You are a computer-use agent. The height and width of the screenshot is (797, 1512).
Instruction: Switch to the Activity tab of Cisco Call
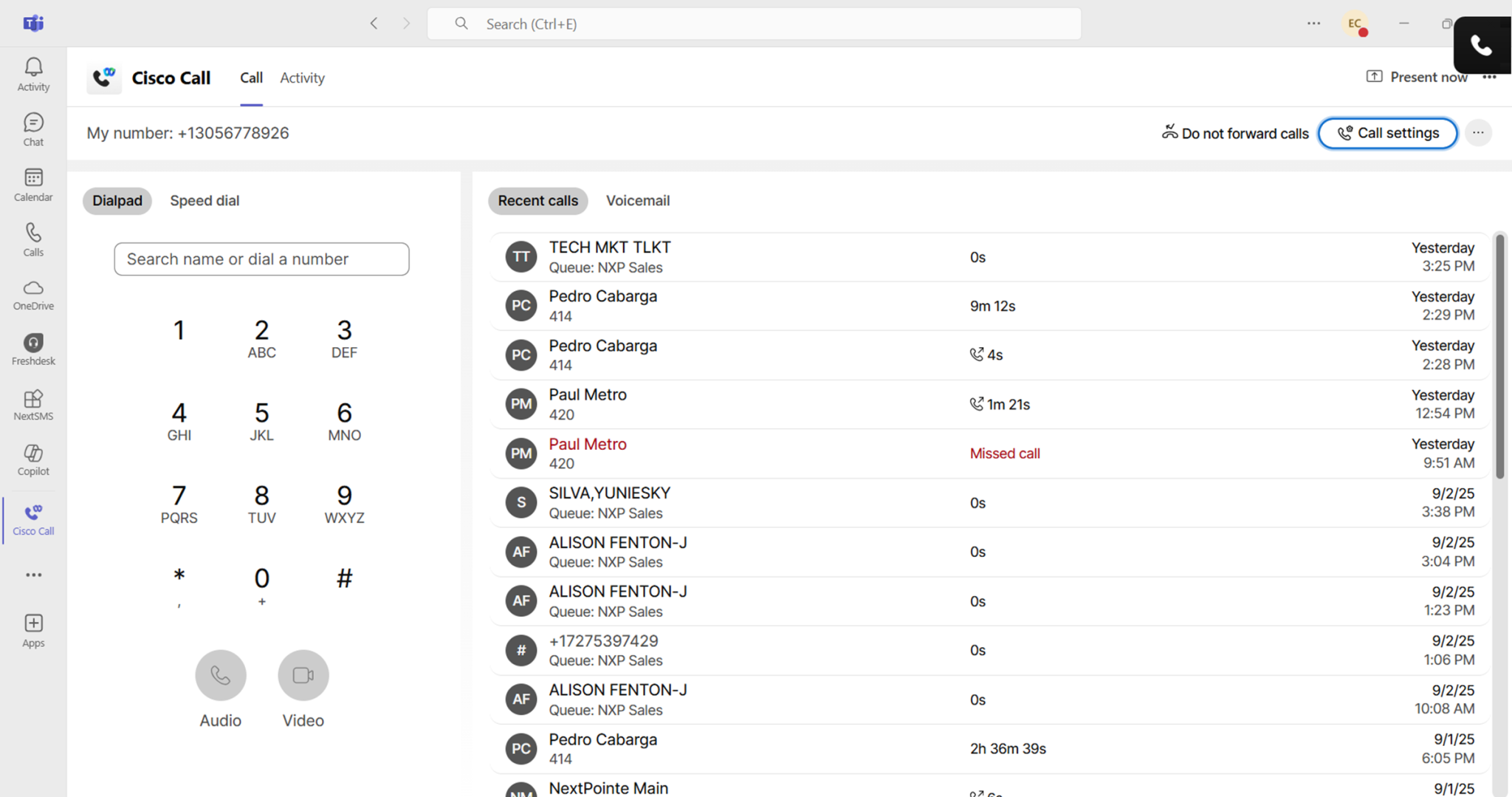[302, 78]
